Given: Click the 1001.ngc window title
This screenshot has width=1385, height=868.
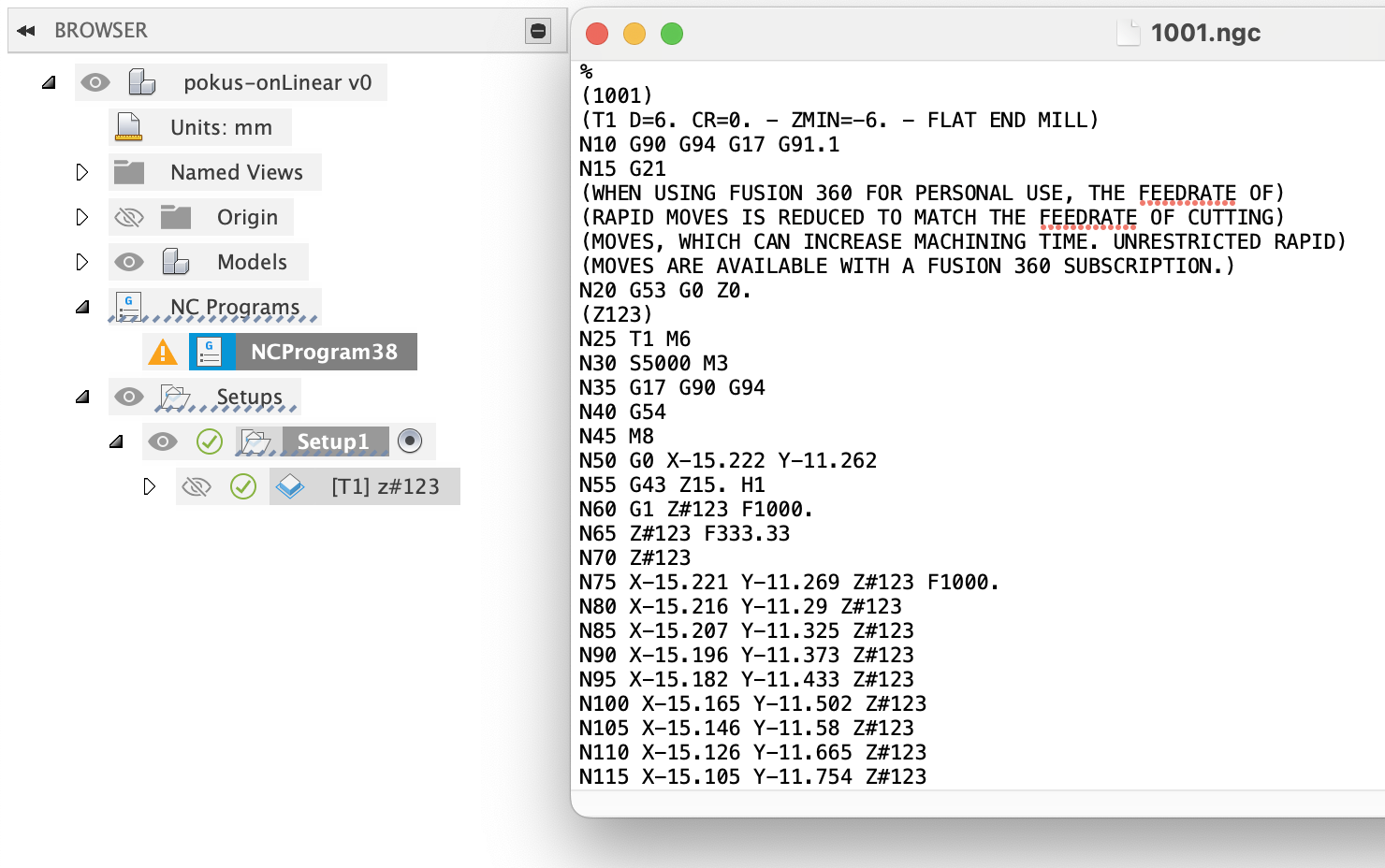Looking at the screenshot, I should [1205, 33].
